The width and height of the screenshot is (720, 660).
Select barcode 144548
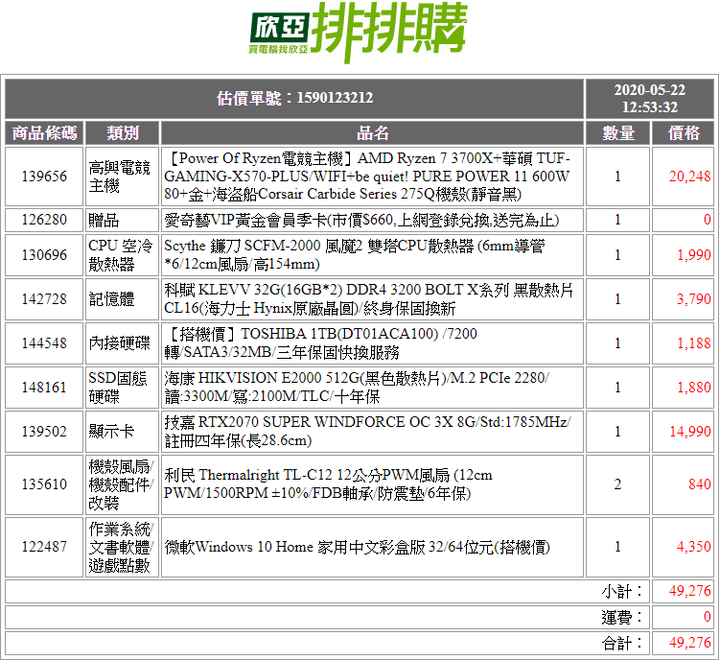tap(44, 343)
